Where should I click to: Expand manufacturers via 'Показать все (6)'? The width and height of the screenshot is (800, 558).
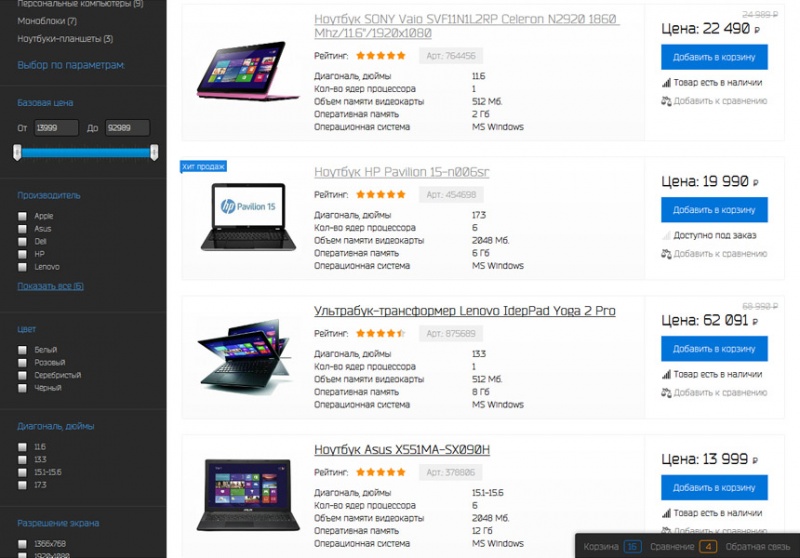(51, 286)
